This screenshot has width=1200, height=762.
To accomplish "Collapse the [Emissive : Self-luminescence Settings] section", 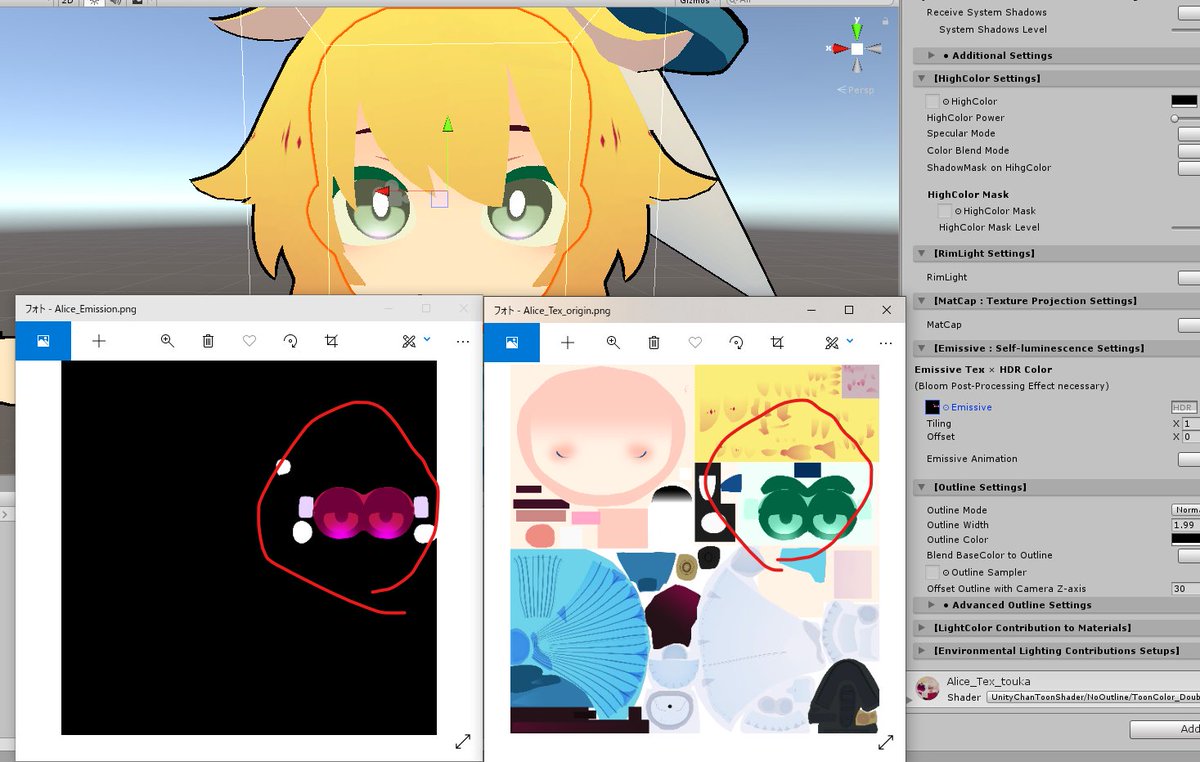I will [921, 348].
